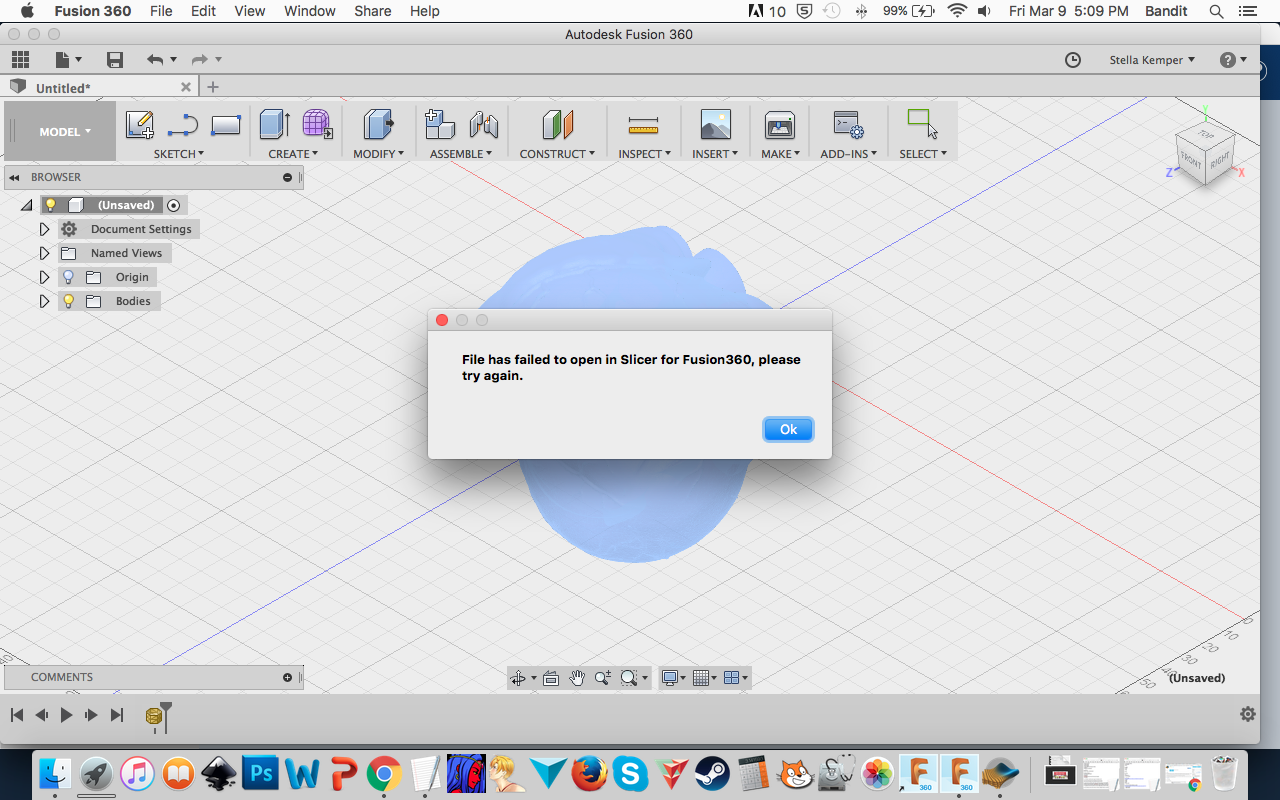Select the Offset Plane construct tool
Viewport: 1280px width, 800px height.
click(x=557, y=125)
